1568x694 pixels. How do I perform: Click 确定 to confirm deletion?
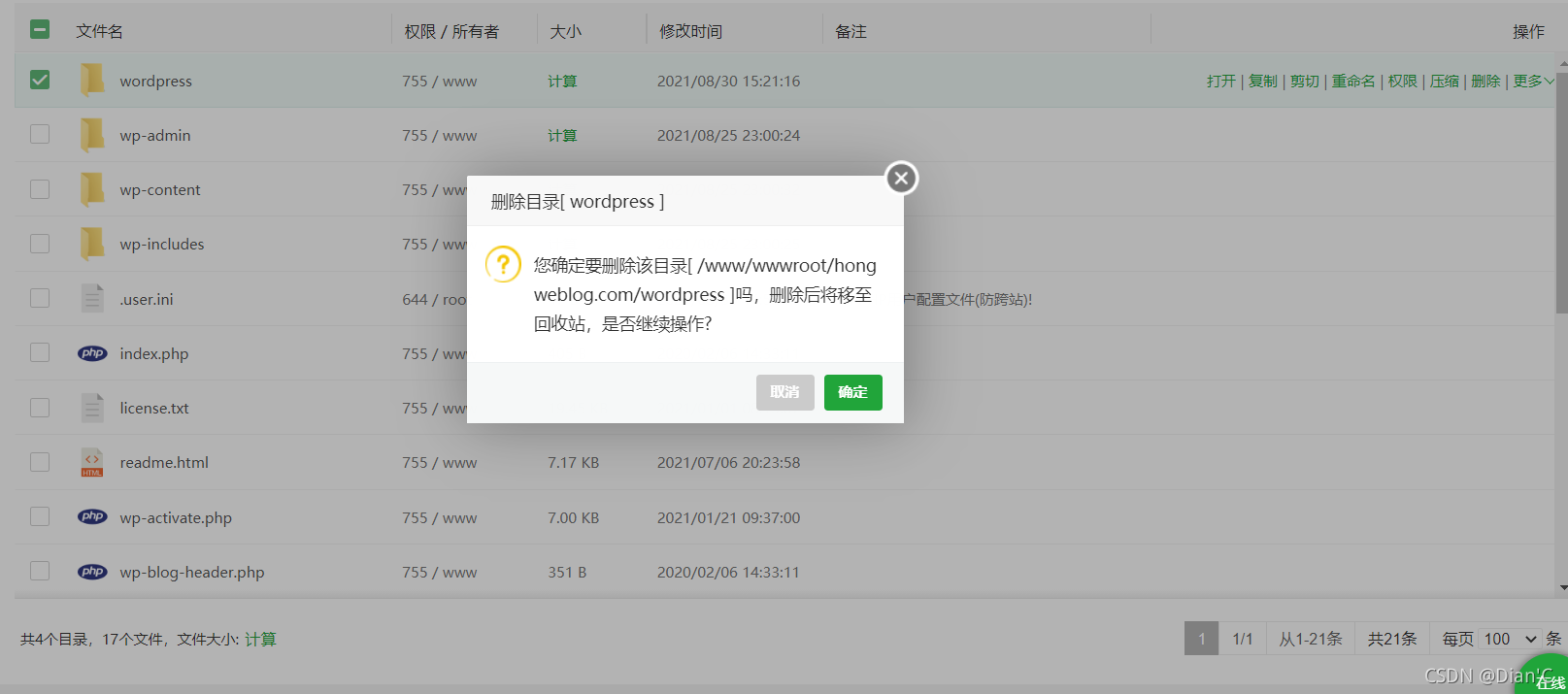(x=853, y=392)
